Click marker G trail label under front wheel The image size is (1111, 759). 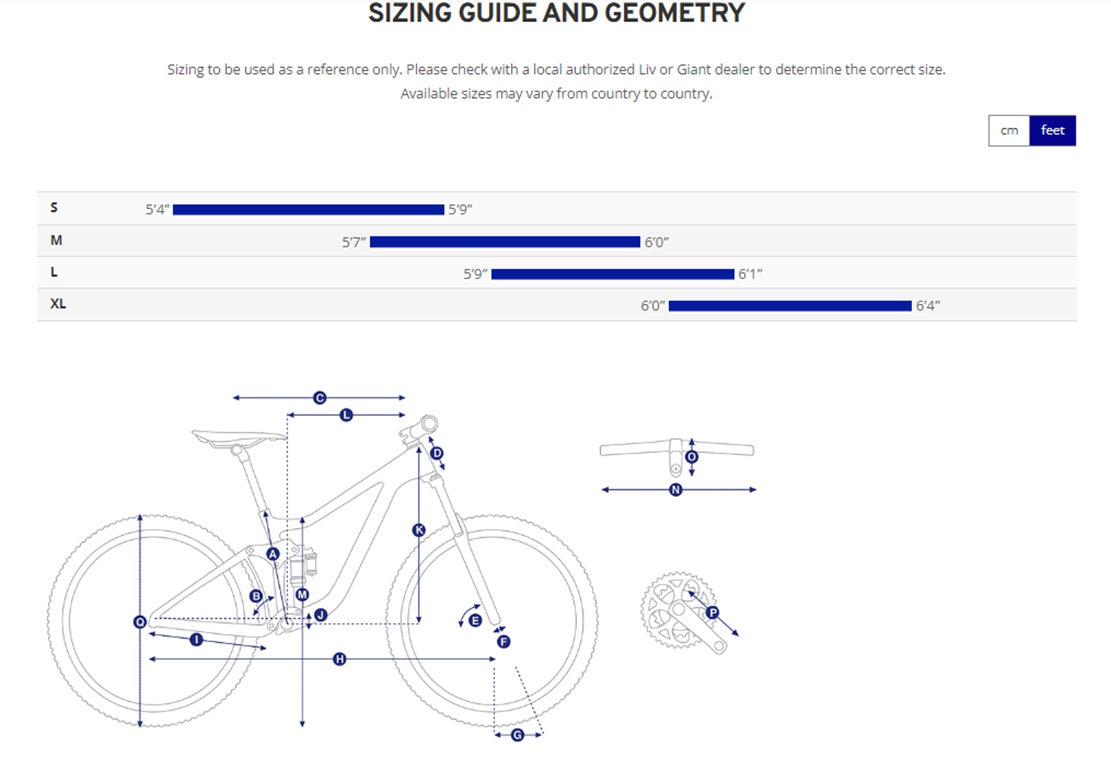coord(517,735)
